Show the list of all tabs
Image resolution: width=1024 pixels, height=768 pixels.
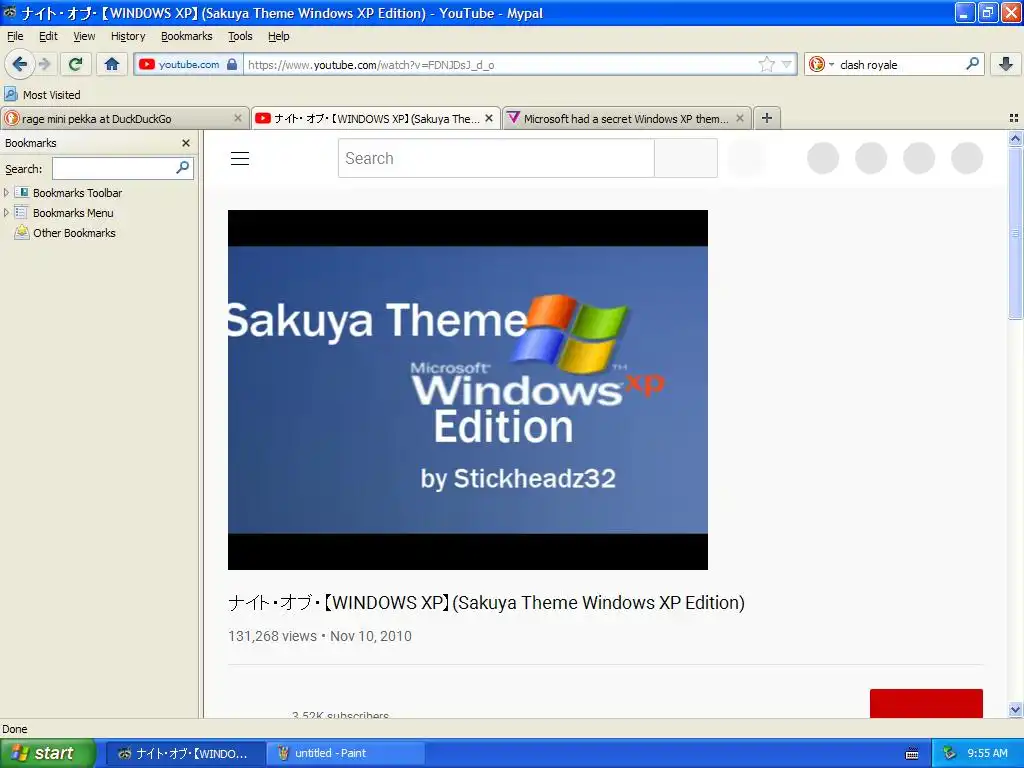pos(1014,118)
